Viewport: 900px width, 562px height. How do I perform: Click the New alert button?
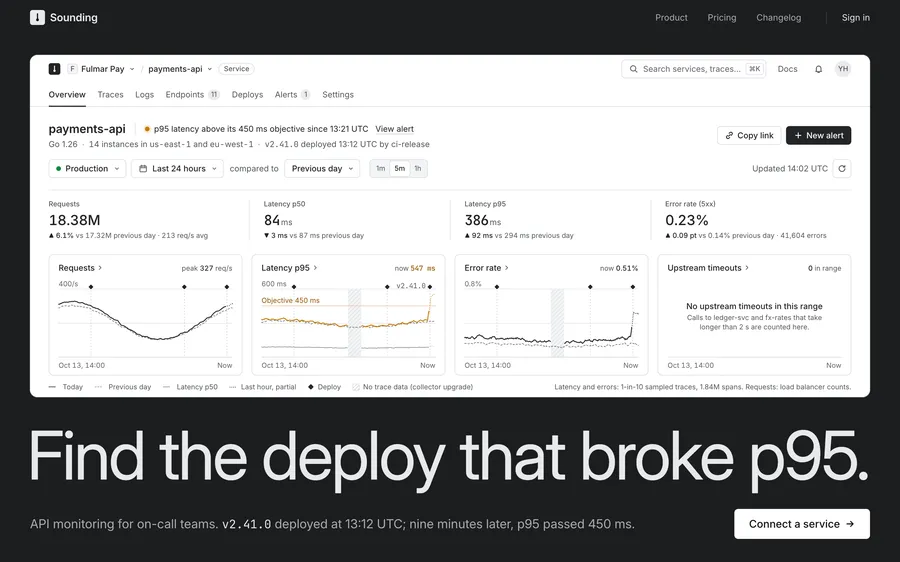(x=818, y=135)
